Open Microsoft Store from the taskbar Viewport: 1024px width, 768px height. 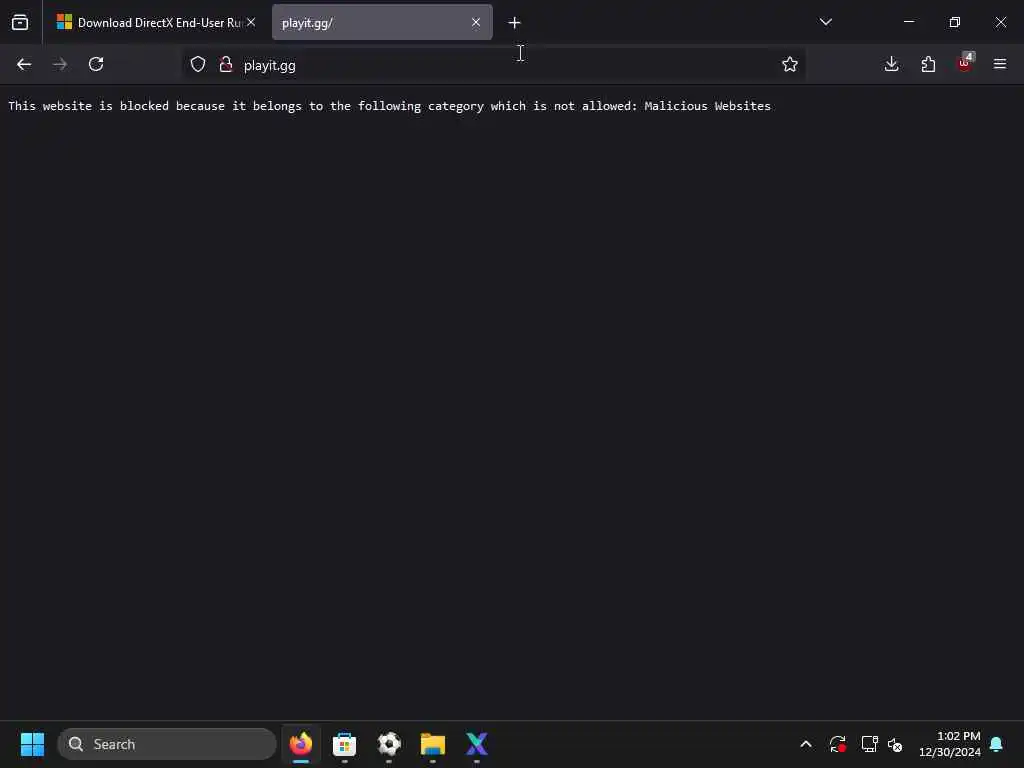[344, 744]
